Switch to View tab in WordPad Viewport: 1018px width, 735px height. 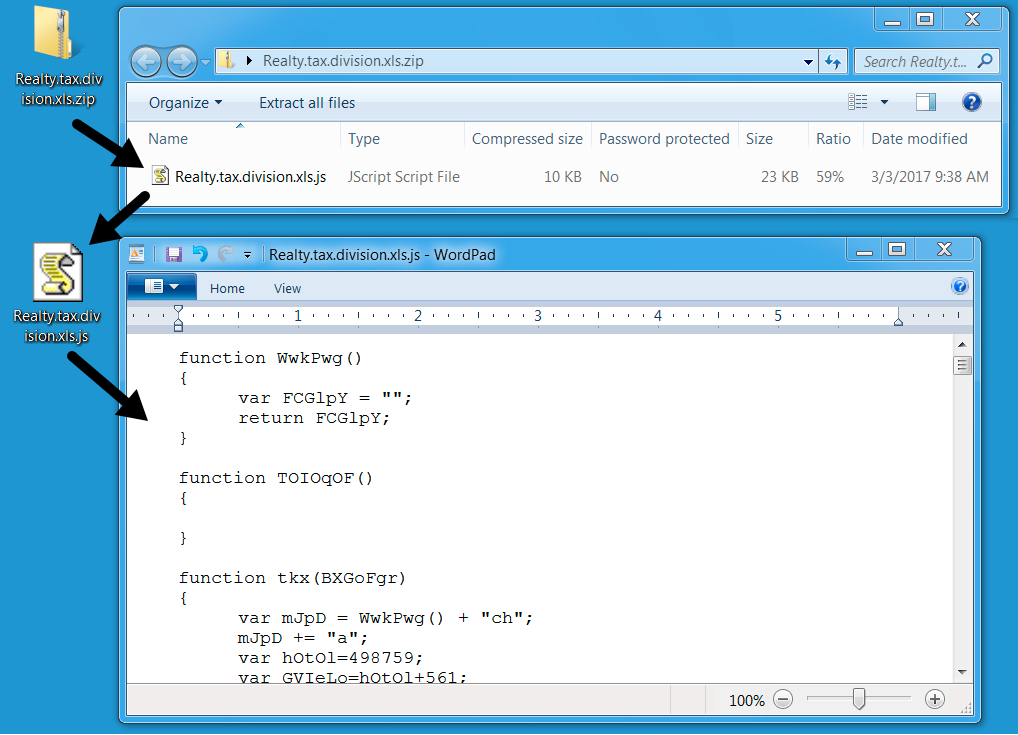click(x=287, y=288)
